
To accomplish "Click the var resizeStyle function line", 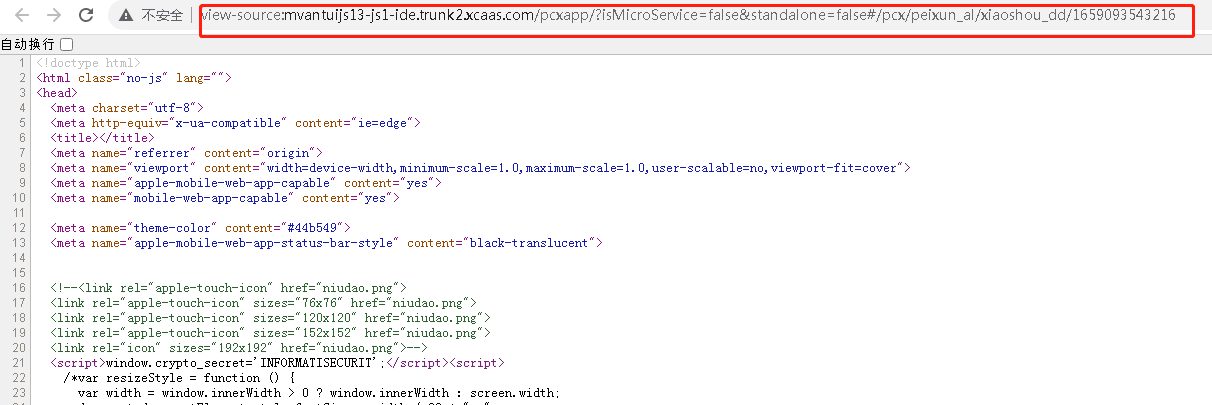I will point(180,377).
